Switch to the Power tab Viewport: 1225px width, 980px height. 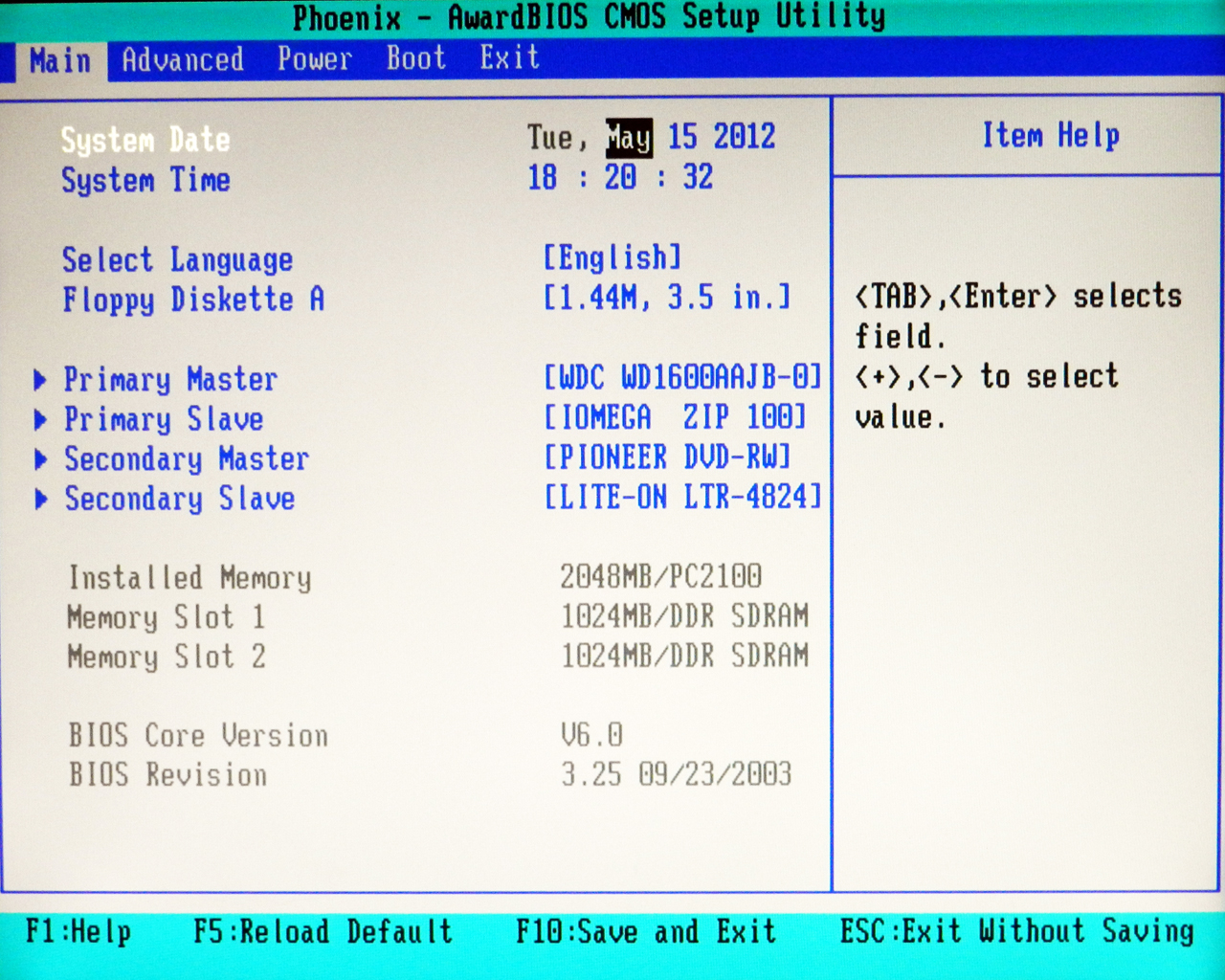314,59
